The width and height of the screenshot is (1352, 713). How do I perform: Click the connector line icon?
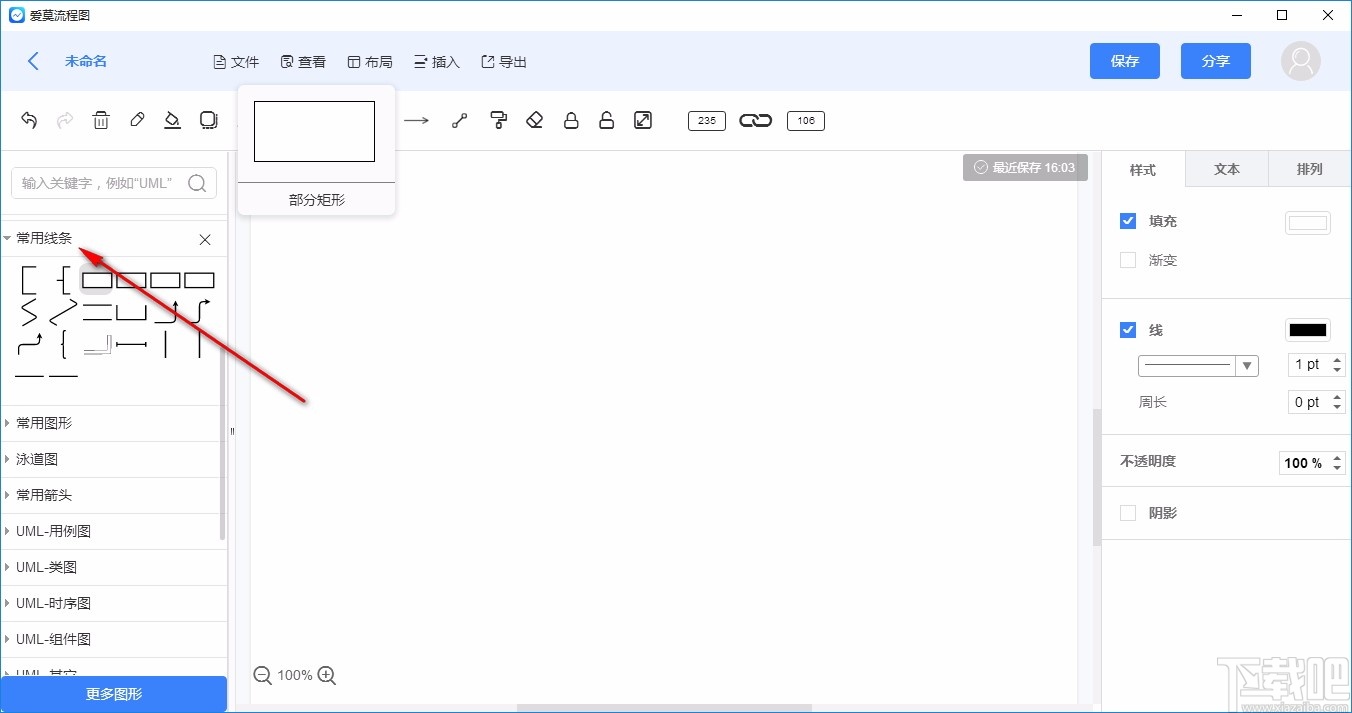point(459,120)
